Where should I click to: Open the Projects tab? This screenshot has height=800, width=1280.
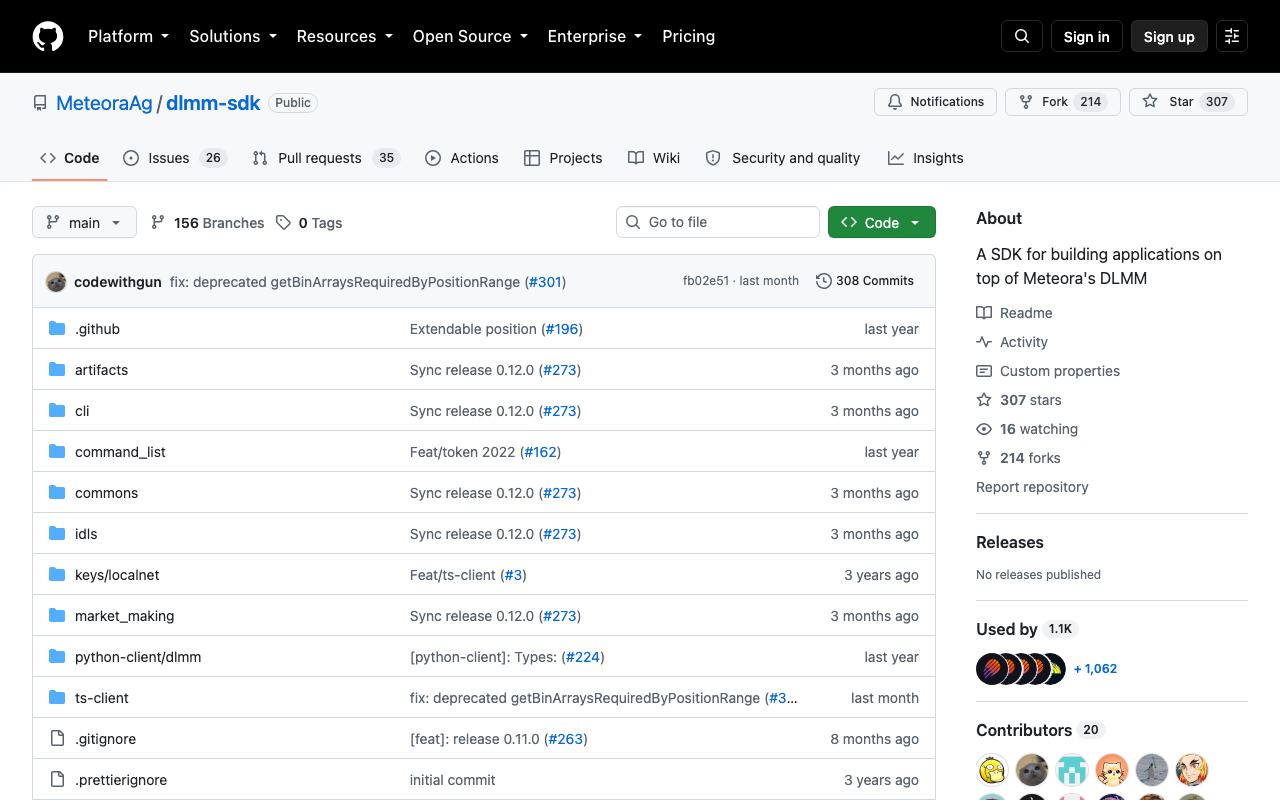click(x=563, y=158)
